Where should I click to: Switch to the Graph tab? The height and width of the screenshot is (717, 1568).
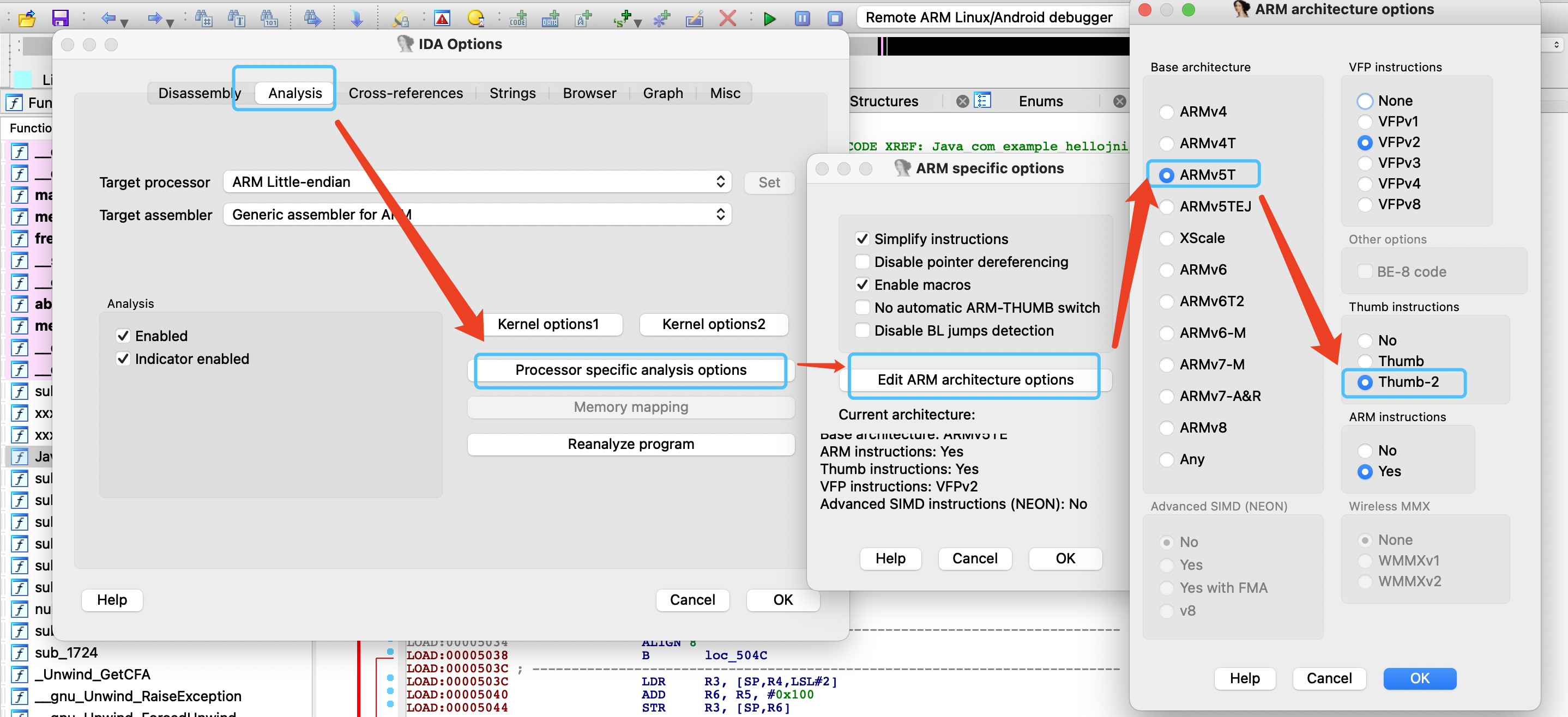pyautogui.click(x=663, y=93)
